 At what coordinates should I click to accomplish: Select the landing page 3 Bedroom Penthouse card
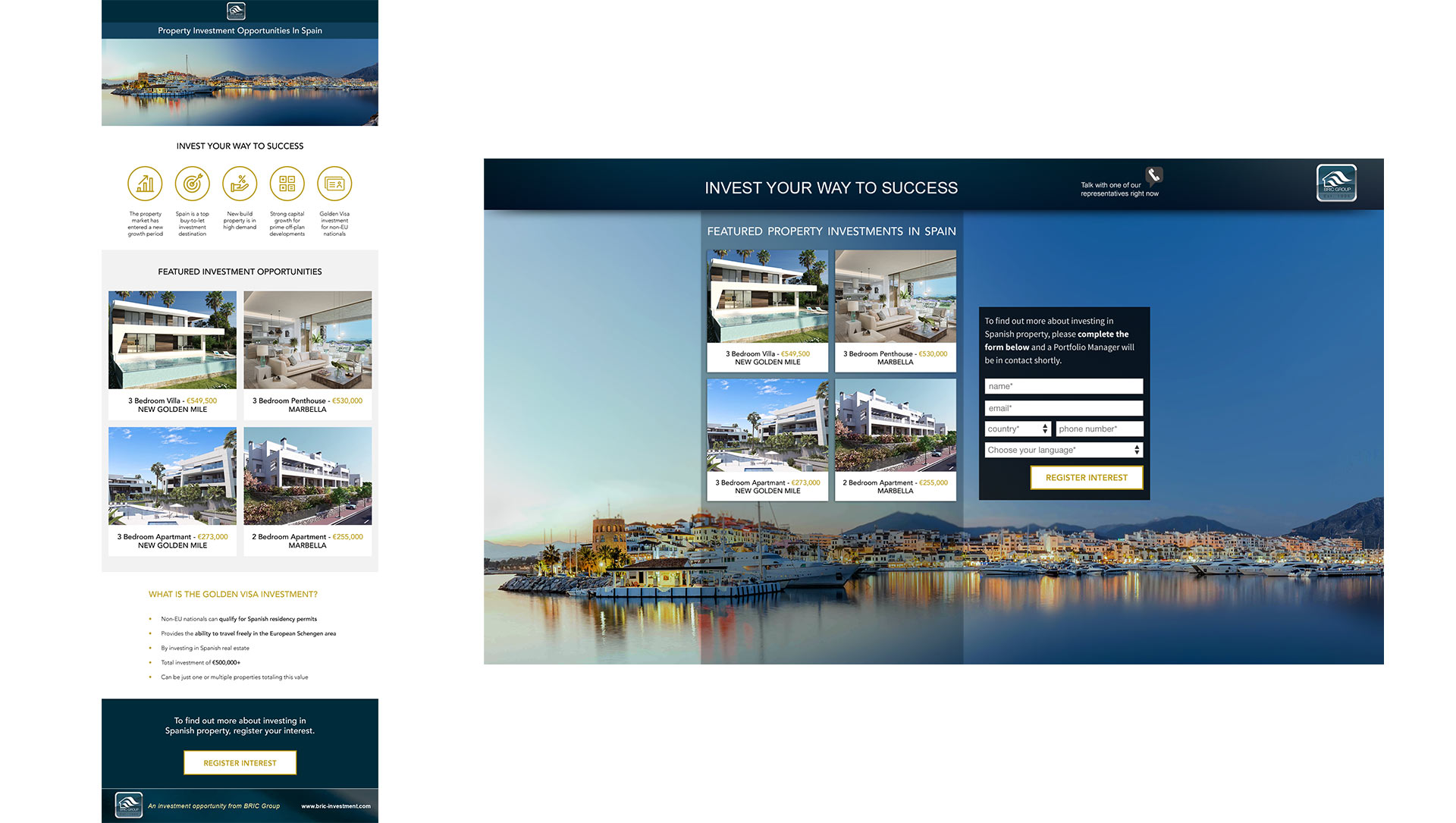pos(896,311)
